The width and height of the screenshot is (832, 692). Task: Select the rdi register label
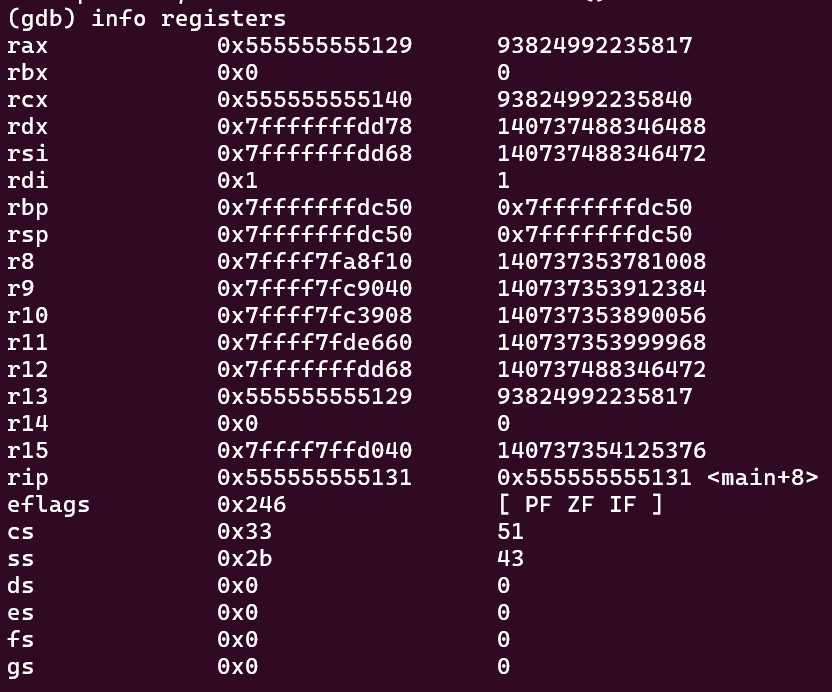pyautogui.click(x=27, y=181)
